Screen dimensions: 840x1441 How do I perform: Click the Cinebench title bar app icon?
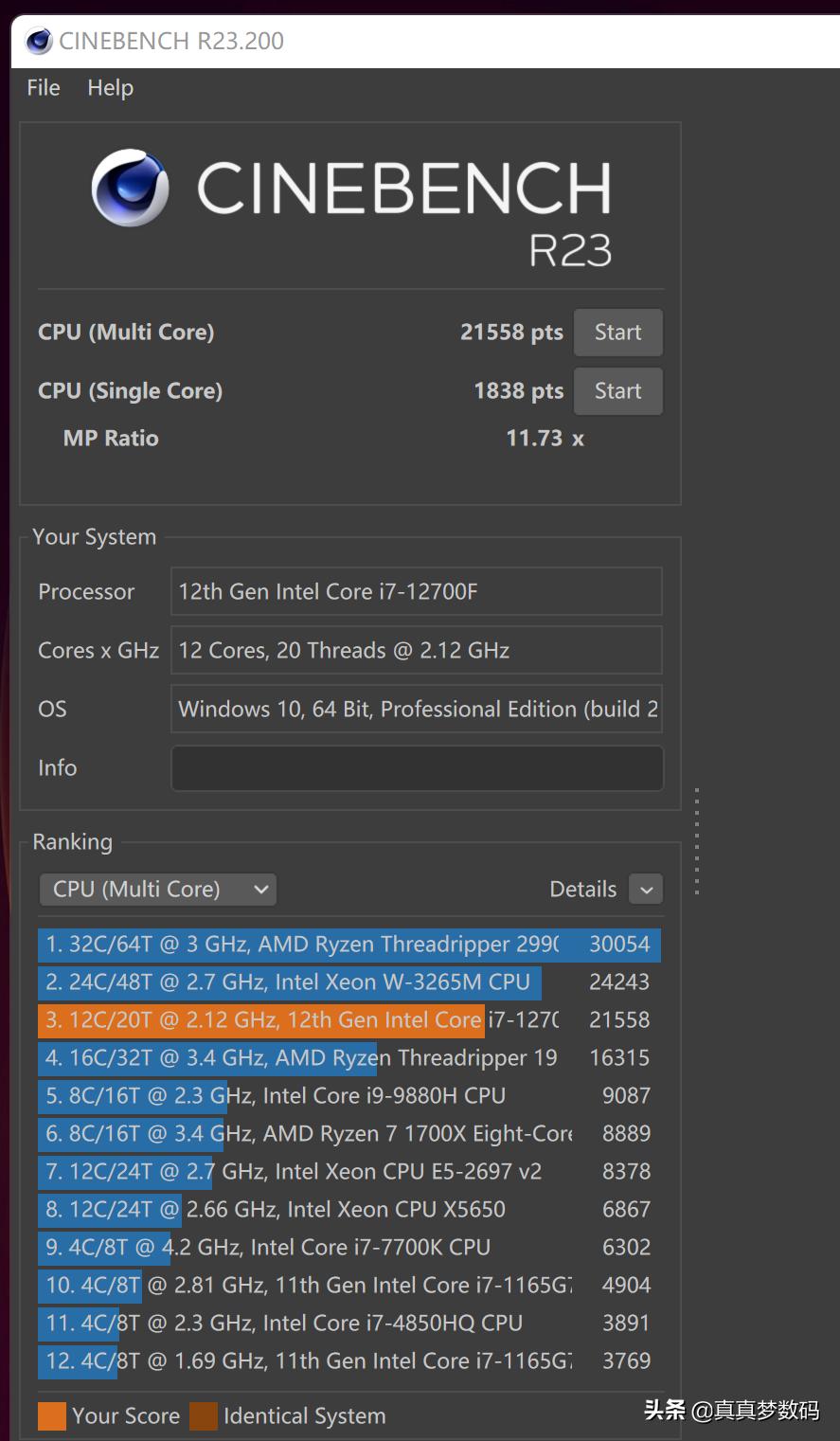[x=39, y=42]
